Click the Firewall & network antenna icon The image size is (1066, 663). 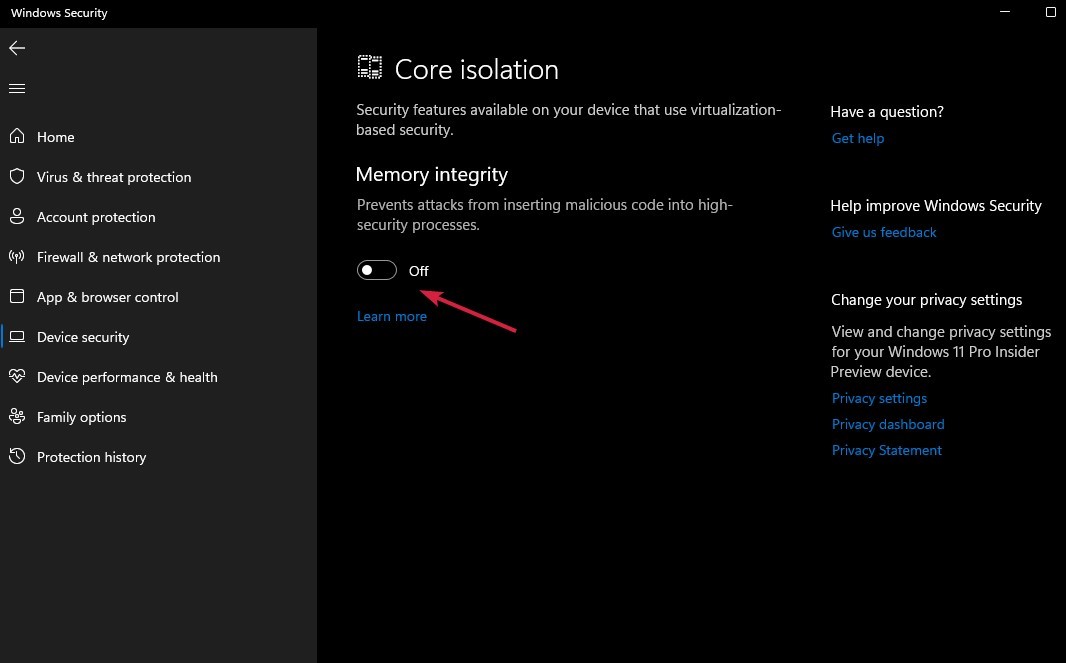[17, 257]
